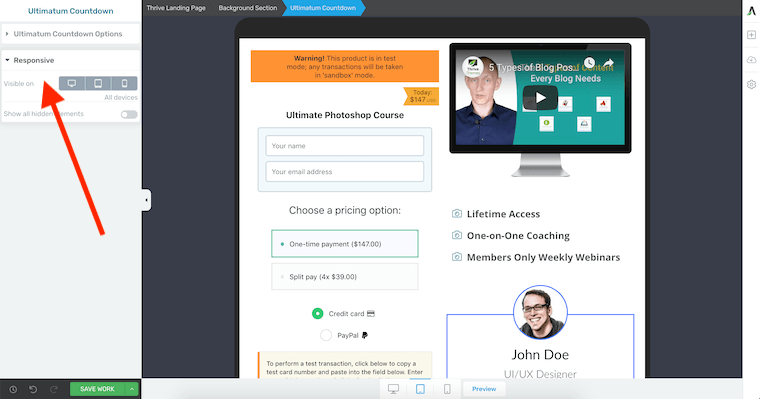Open the Save Work dropdown arrow

coord(132,389)
